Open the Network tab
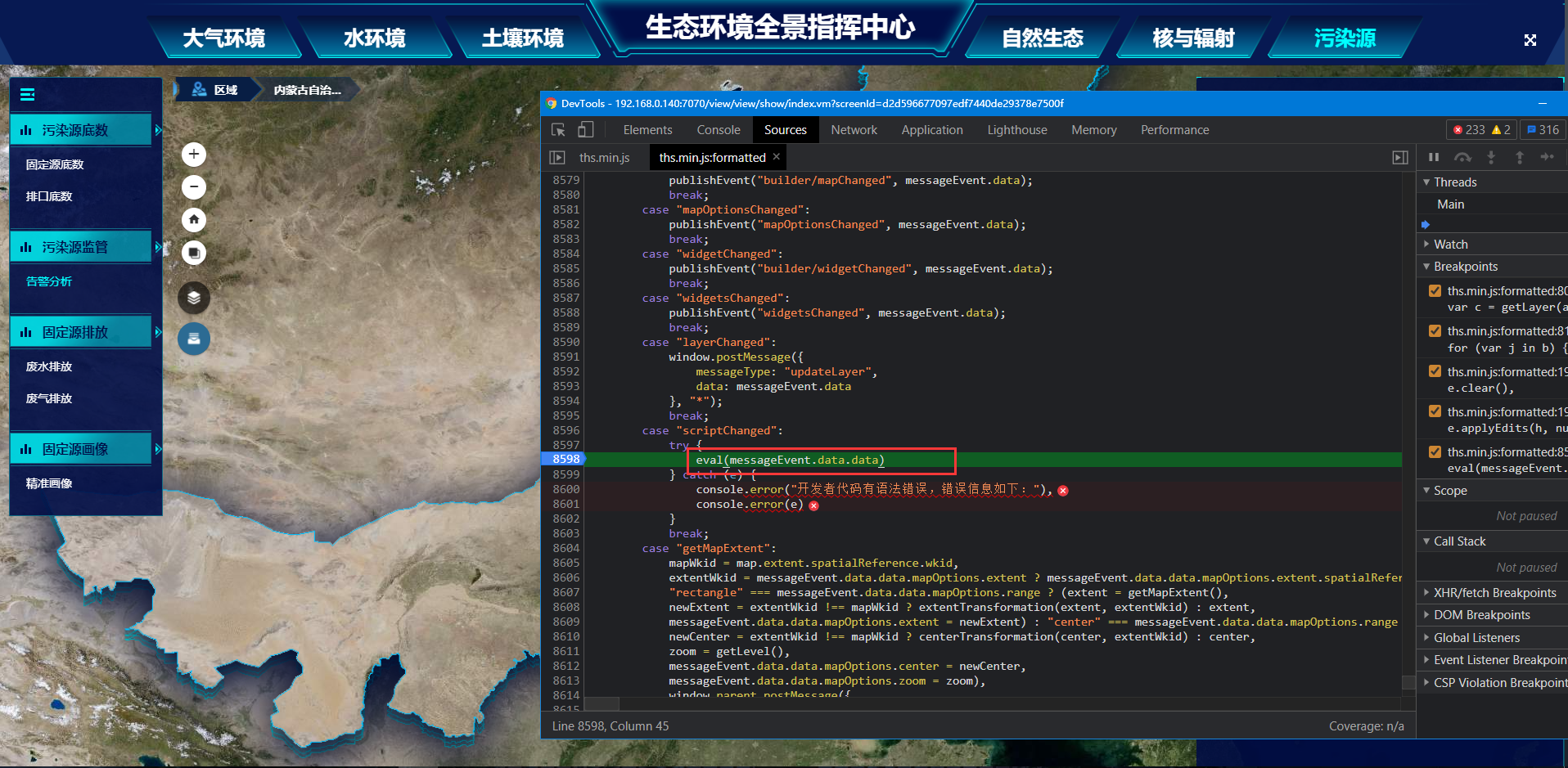Screen dimensions: 1568x768 tap(854, 130)
